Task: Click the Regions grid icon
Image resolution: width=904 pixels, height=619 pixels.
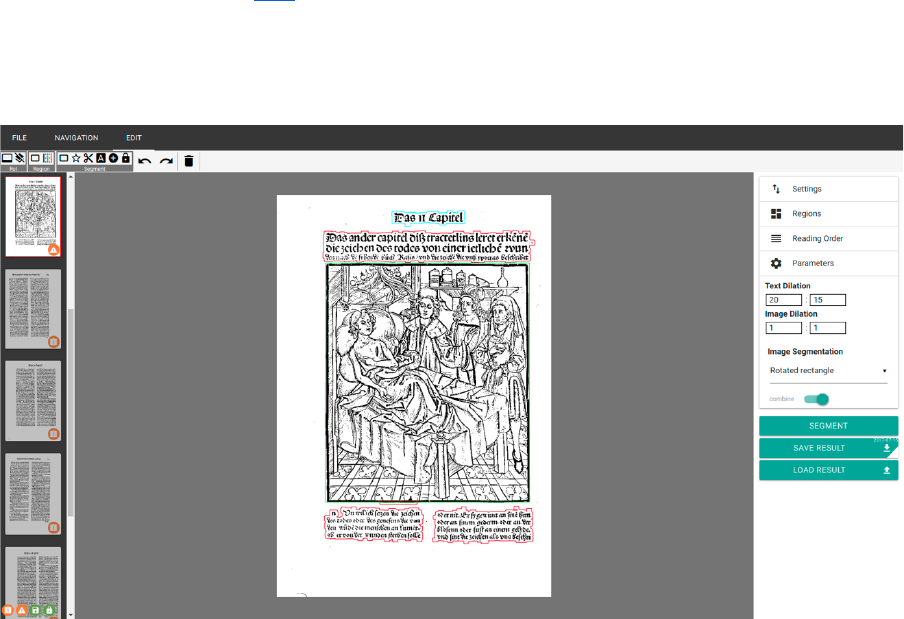Action: pyautogui.click(x=776, y=214)
